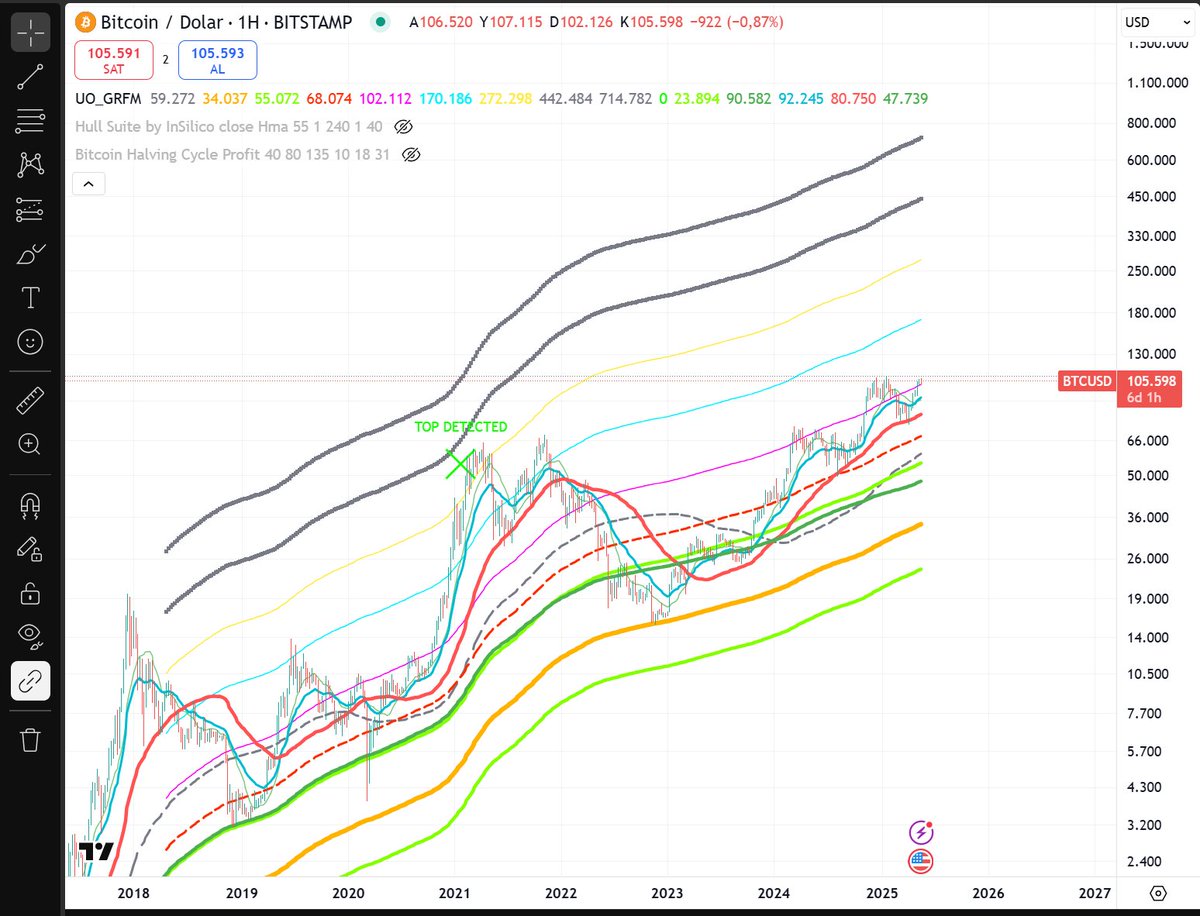Click the yellow 272.298 indicator value
The width and height of the screenshot is (1200, 916).
[507, 99]
